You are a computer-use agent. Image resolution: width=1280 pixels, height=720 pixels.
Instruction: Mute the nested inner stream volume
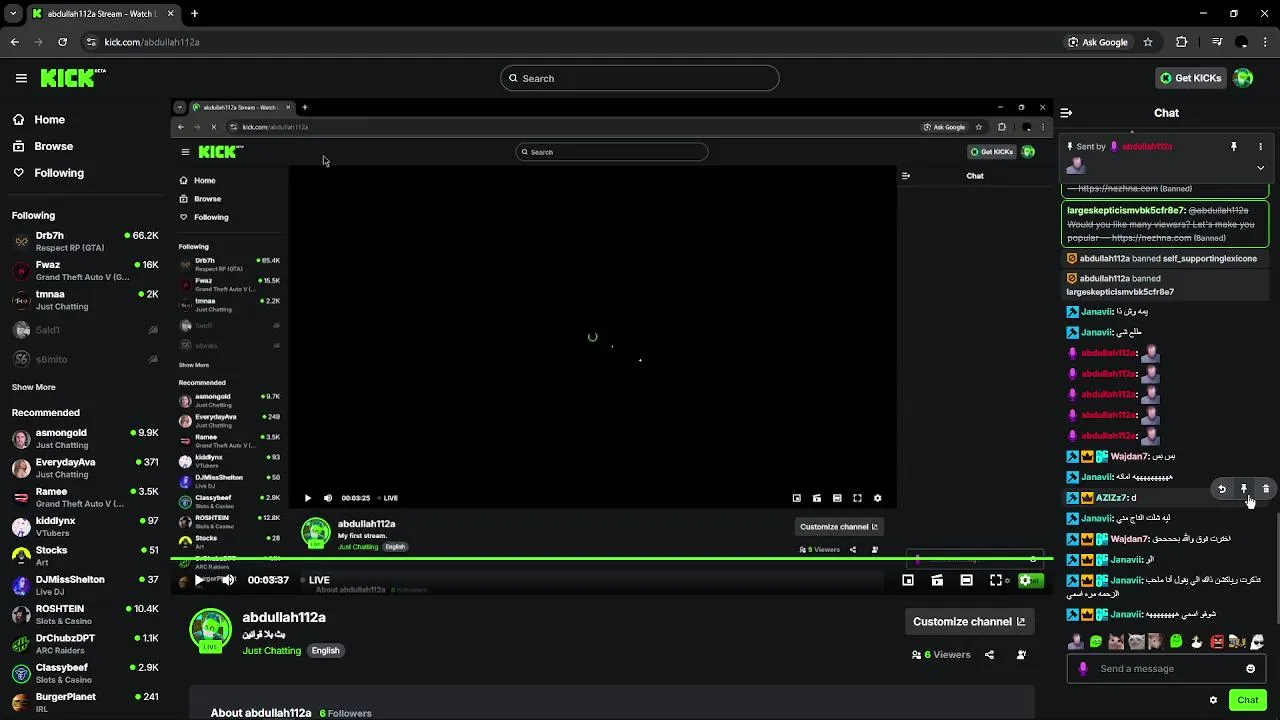(328, 498)
